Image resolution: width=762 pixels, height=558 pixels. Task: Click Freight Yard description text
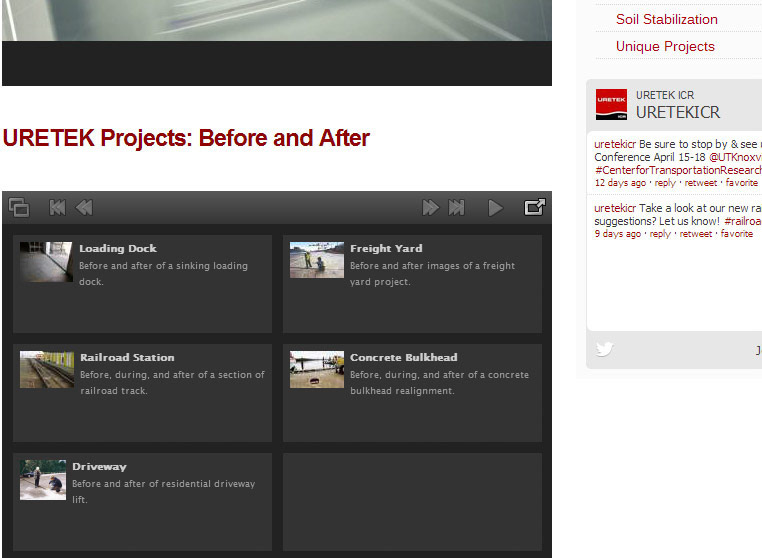tap(433, 274)
